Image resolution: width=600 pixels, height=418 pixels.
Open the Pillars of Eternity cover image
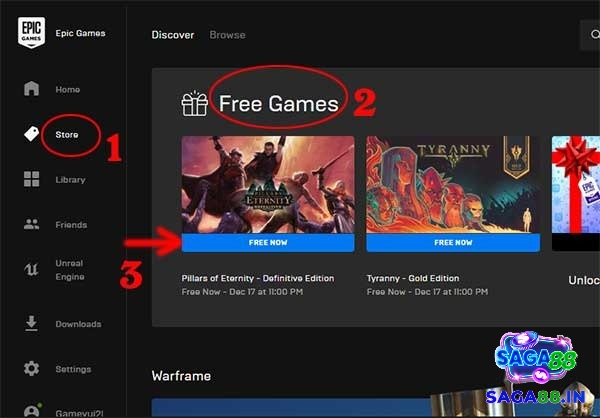coord(268,185)
